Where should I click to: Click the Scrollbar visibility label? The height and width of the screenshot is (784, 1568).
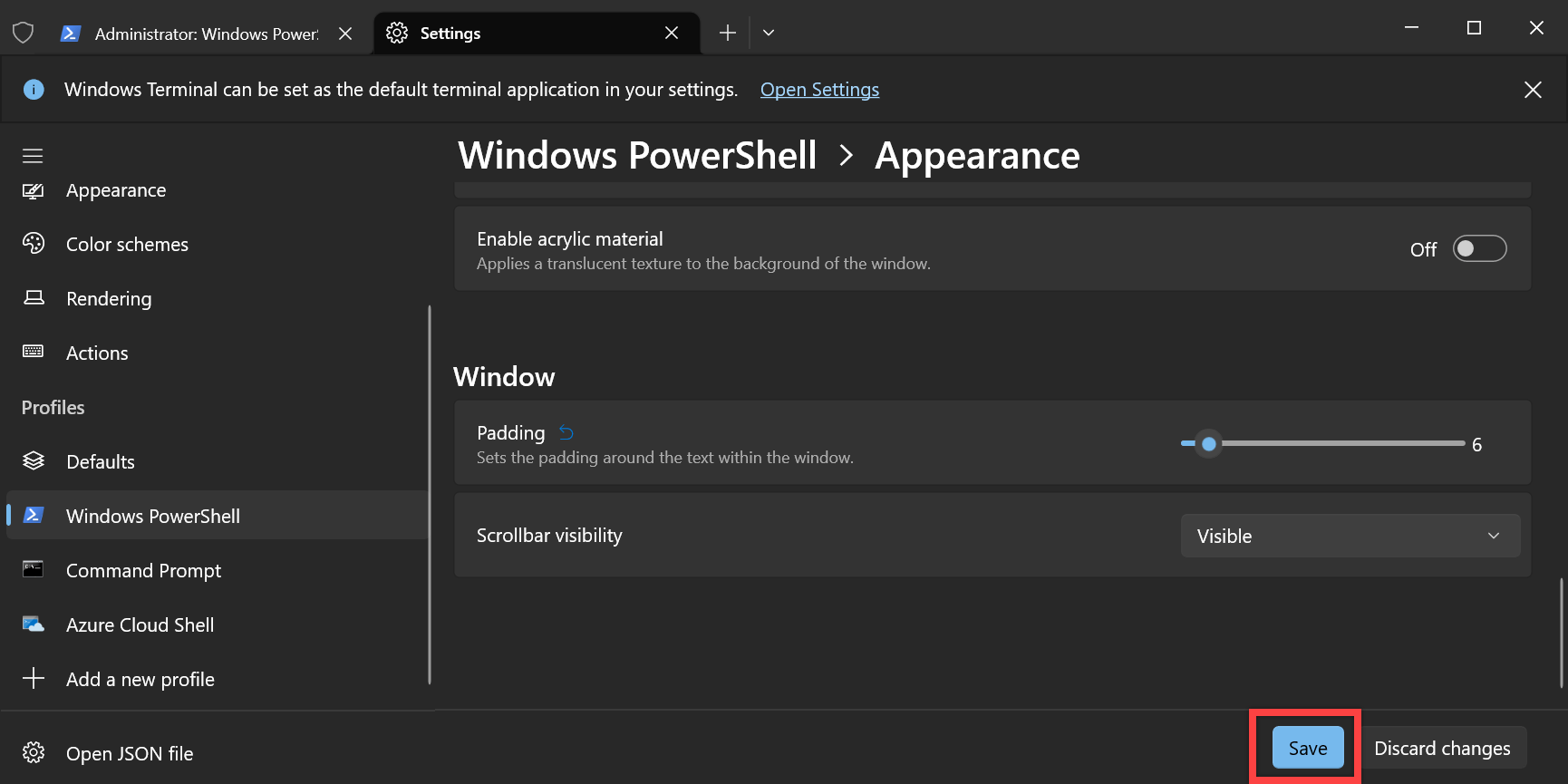(x=549, y=536)
